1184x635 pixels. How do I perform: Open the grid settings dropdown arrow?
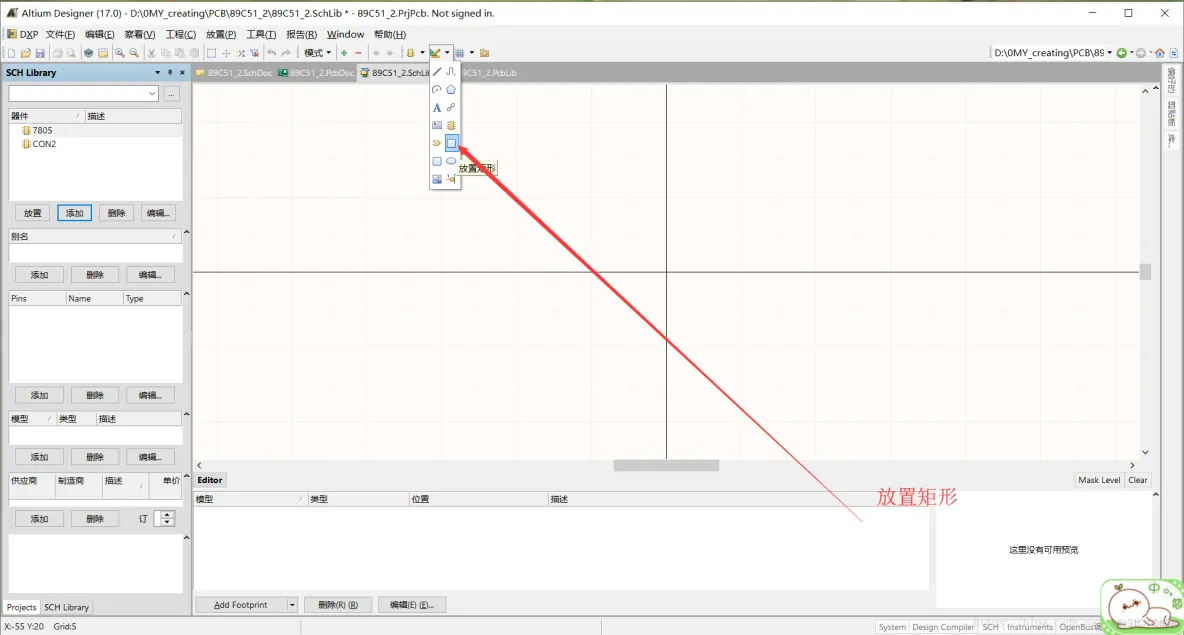tap(472, 53)
